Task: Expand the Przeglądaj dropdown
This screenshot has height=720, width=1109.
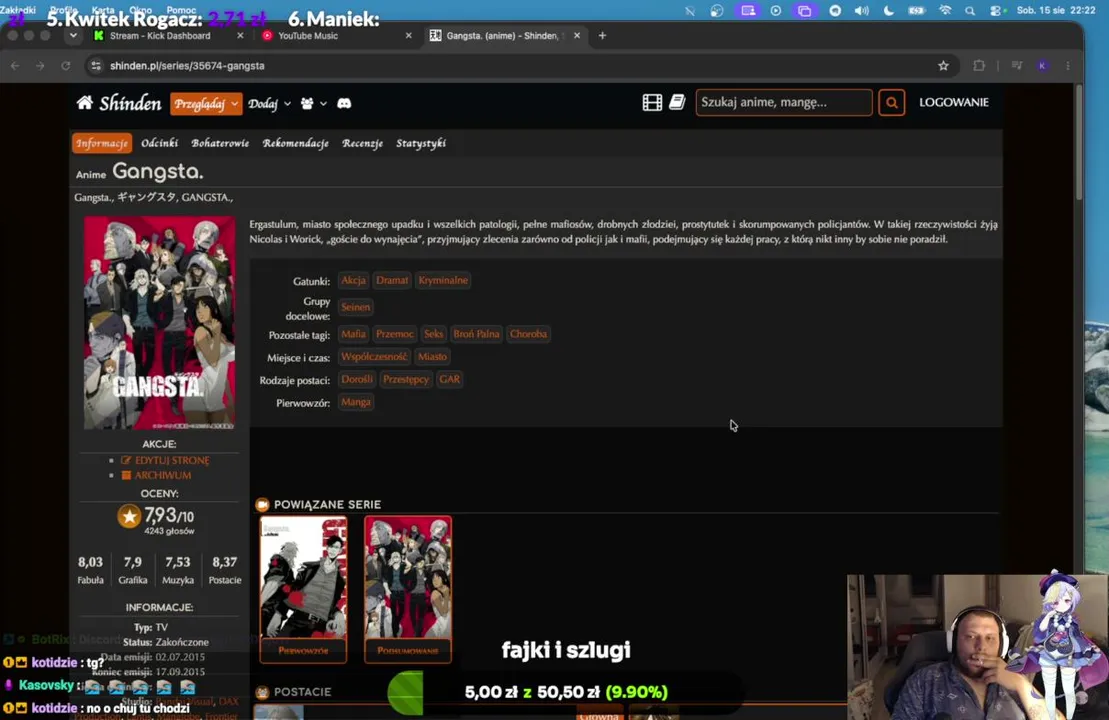Action: (206, 103)
